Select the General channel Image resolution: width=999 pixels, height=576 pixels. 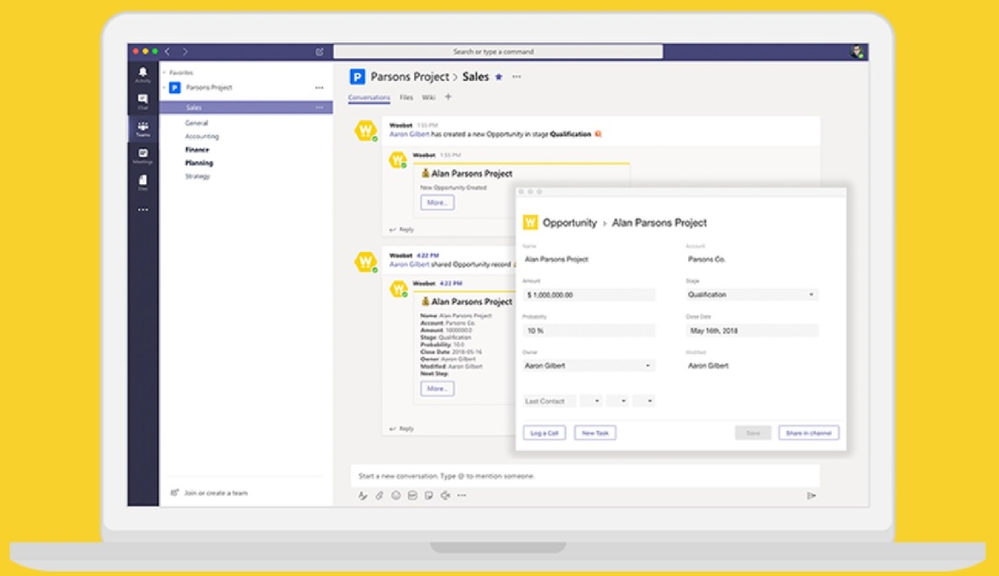pyautogui.click(x=196, y=123)
